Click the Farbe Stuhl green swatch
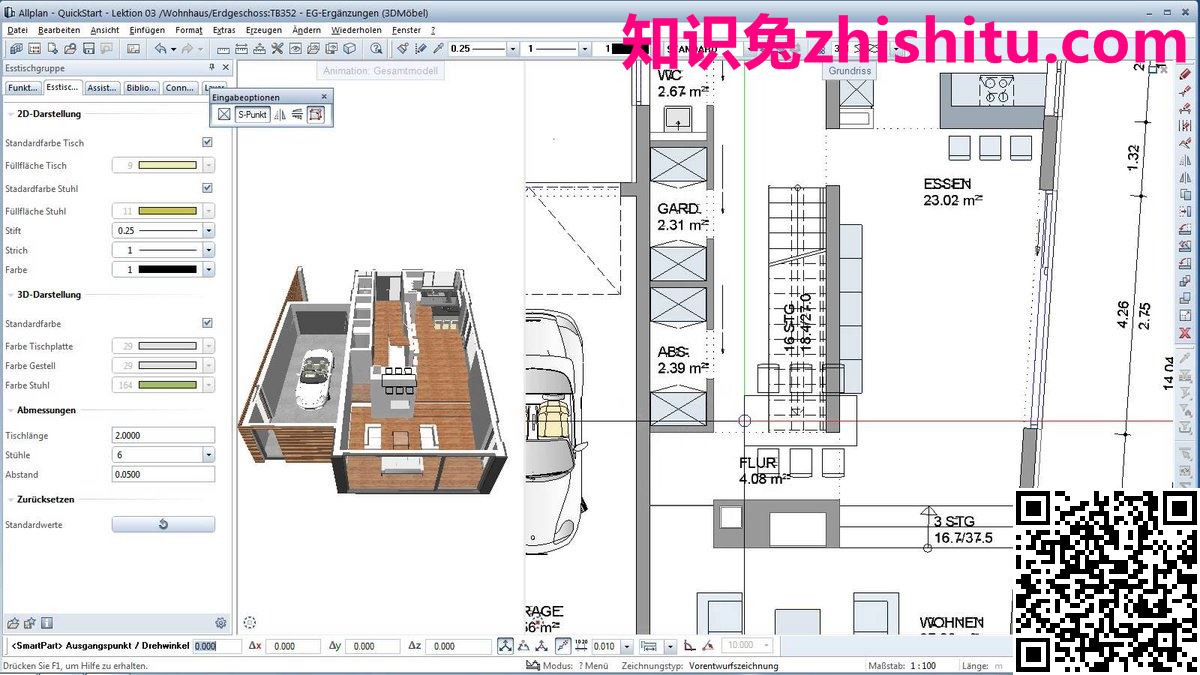This screenshot has height=675, width=1200. 167,385
